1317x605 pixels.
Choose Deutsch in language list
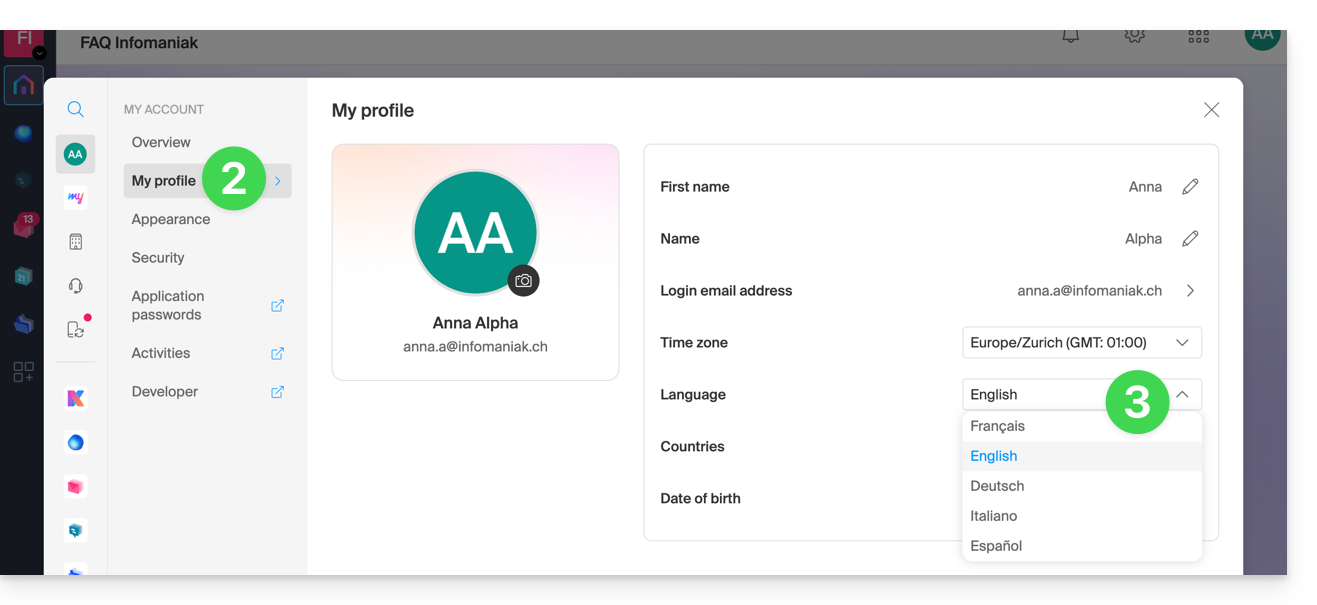[x=997, y=486]
